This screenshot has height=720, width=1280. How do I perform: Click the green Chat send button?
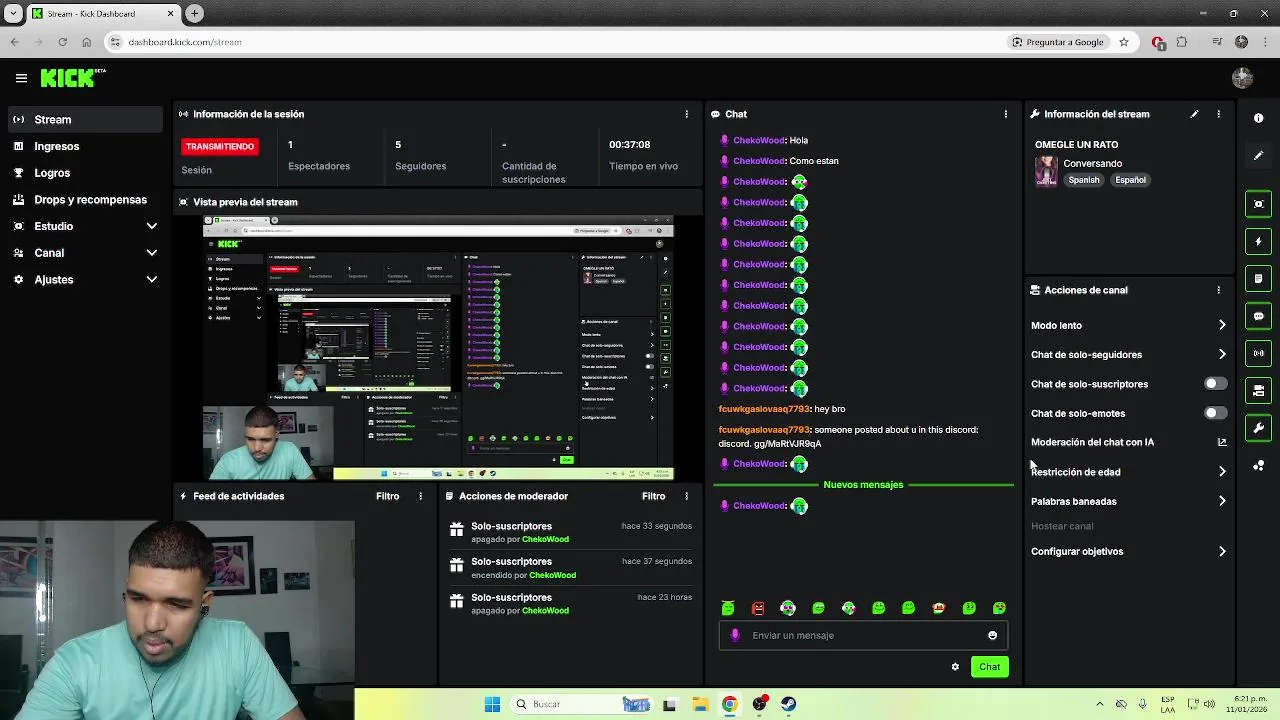989,667
